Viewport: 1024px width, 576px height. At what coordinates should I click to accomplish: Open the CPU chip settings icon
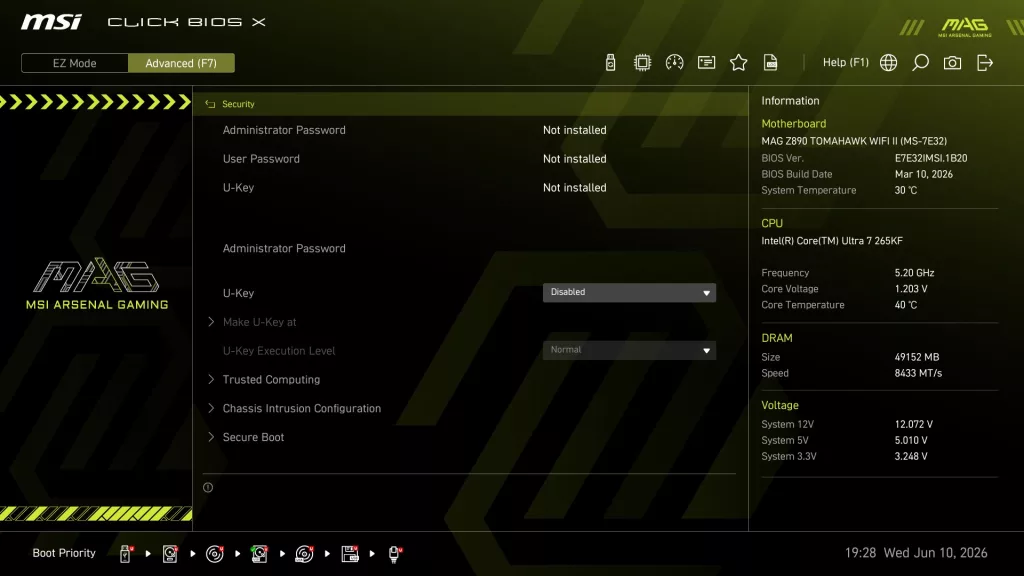(x=643, y=63)
